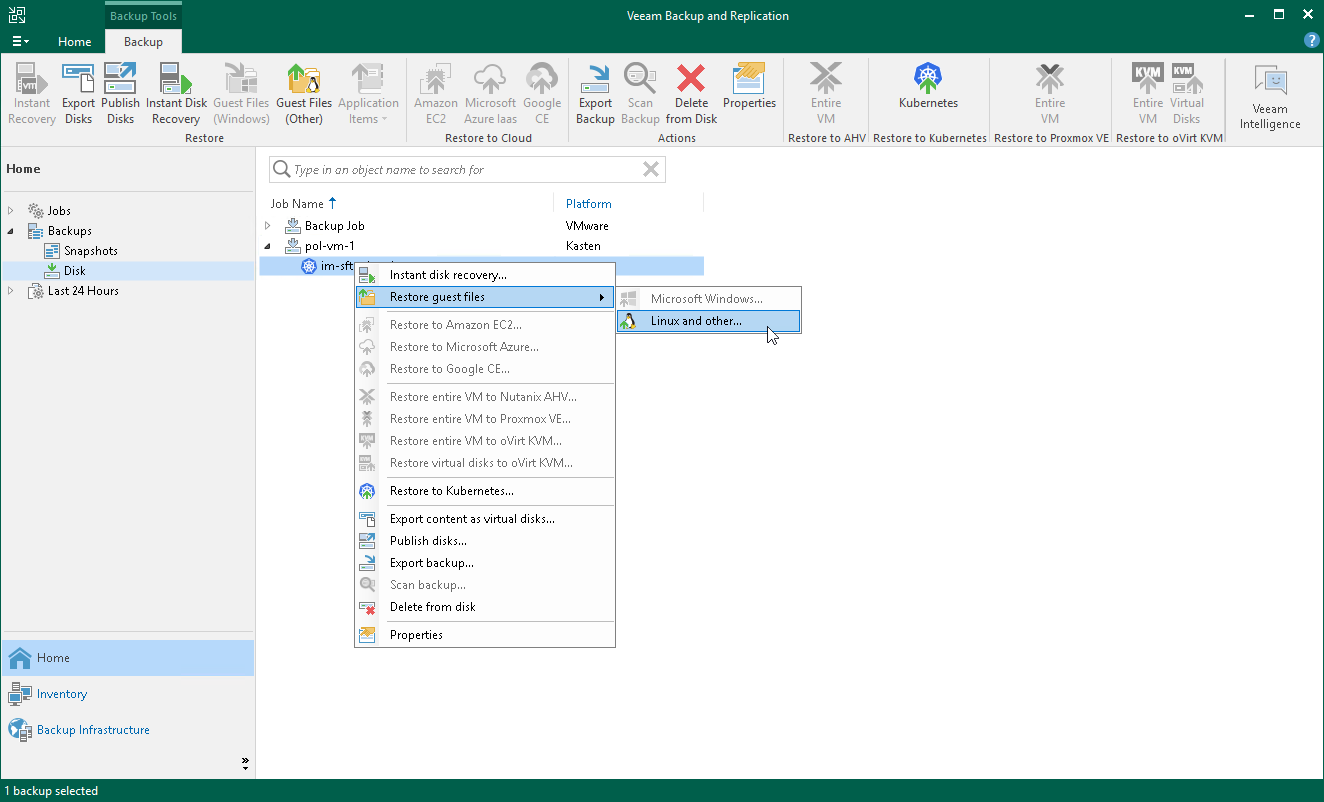The image size is (1324, 802).
Task: Choose Instant disk recovery context menu item
Action: click(x=485, y=275)
